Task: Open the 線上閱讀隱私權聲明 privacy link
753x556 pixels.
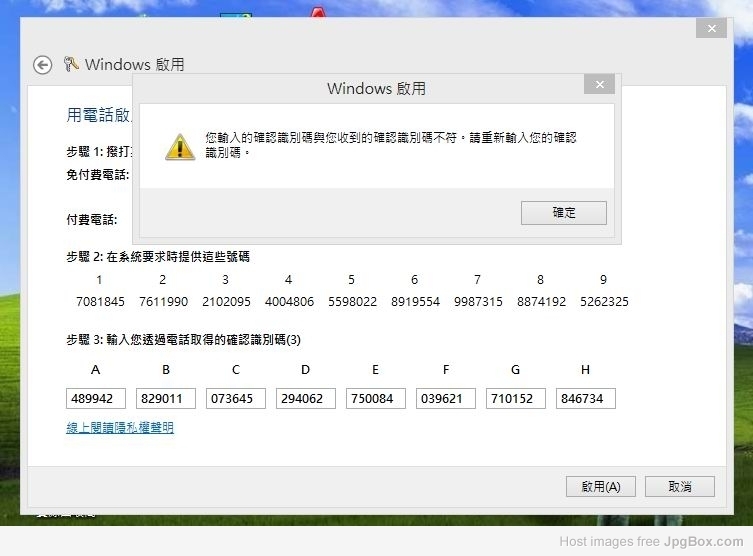Action: (x=120, y=427)
